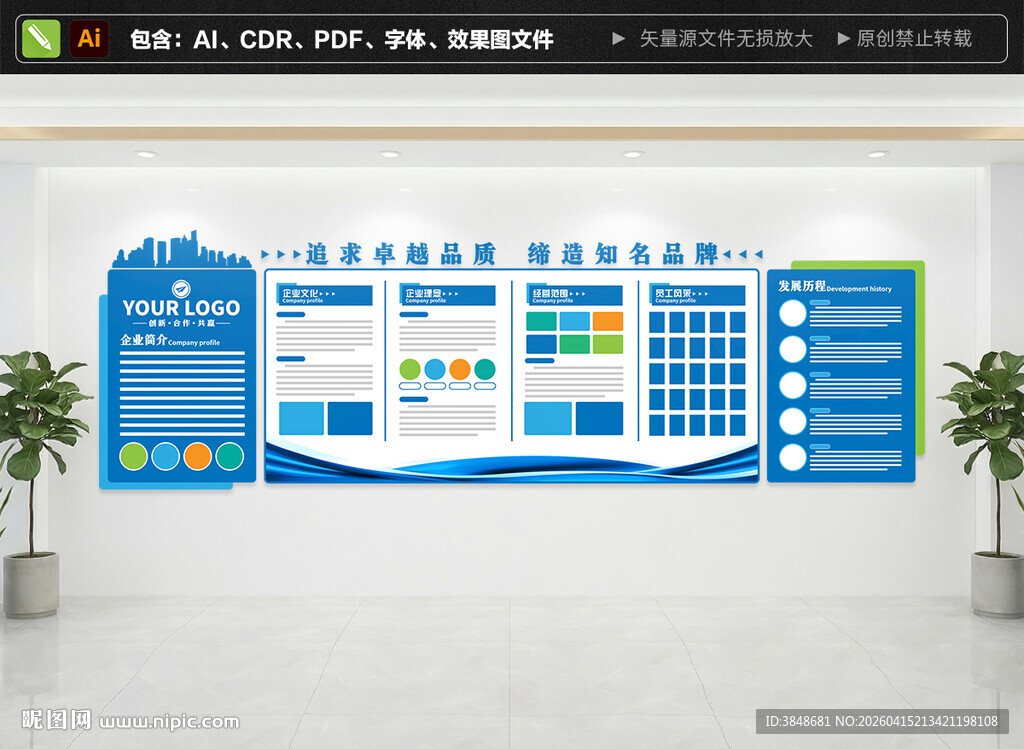The height and width of the screenshot is (749, 1024).
Task: Click the 发展历程 Development history heading
Action: click(835, 287)
